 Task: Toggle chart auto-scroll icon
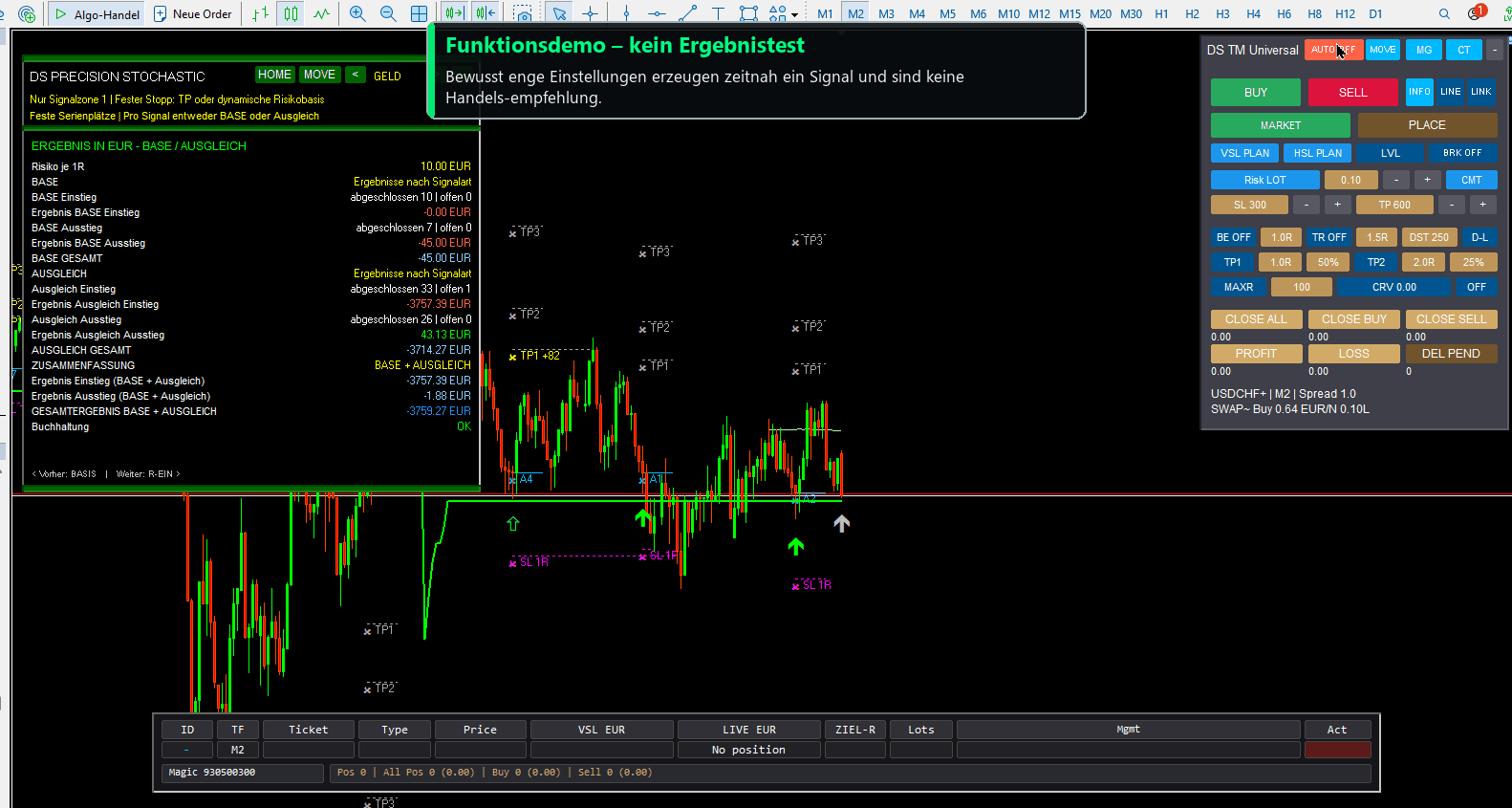coord(455,13)
